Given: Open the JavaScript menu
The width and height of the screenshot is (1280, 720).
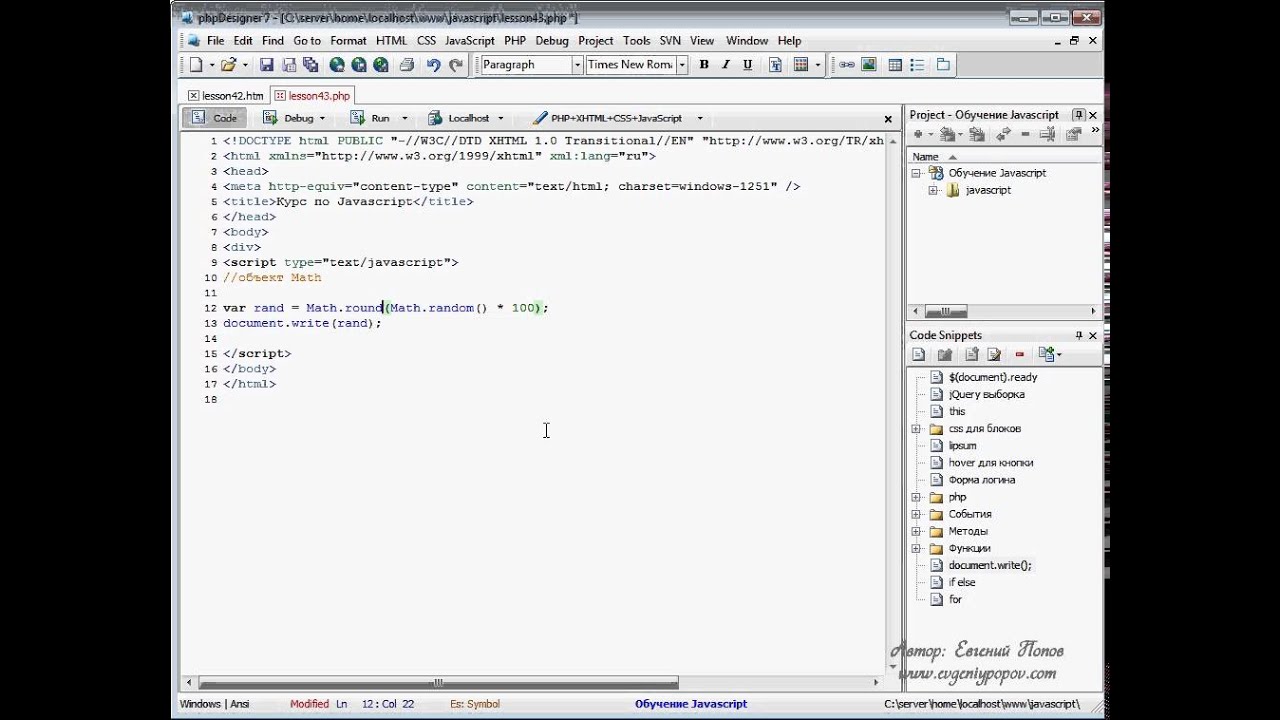Looking at the screenshot, I should [x=470, y=41].
